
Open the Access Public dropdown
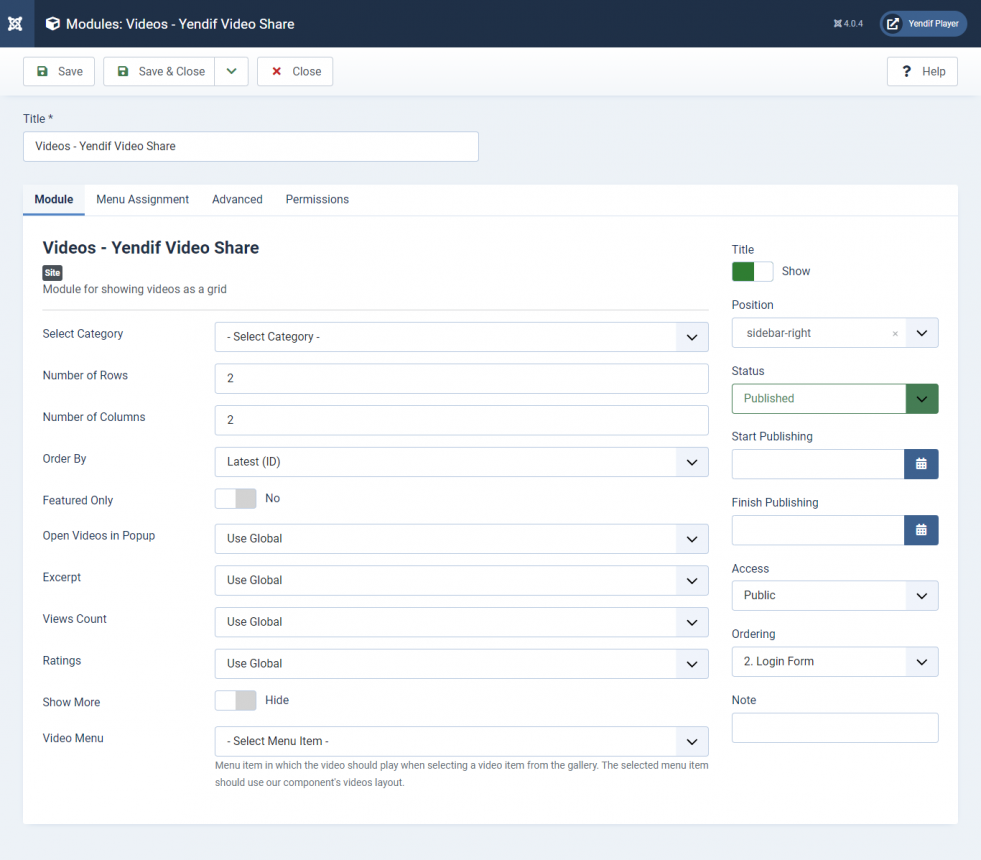[x=835, y=596]
